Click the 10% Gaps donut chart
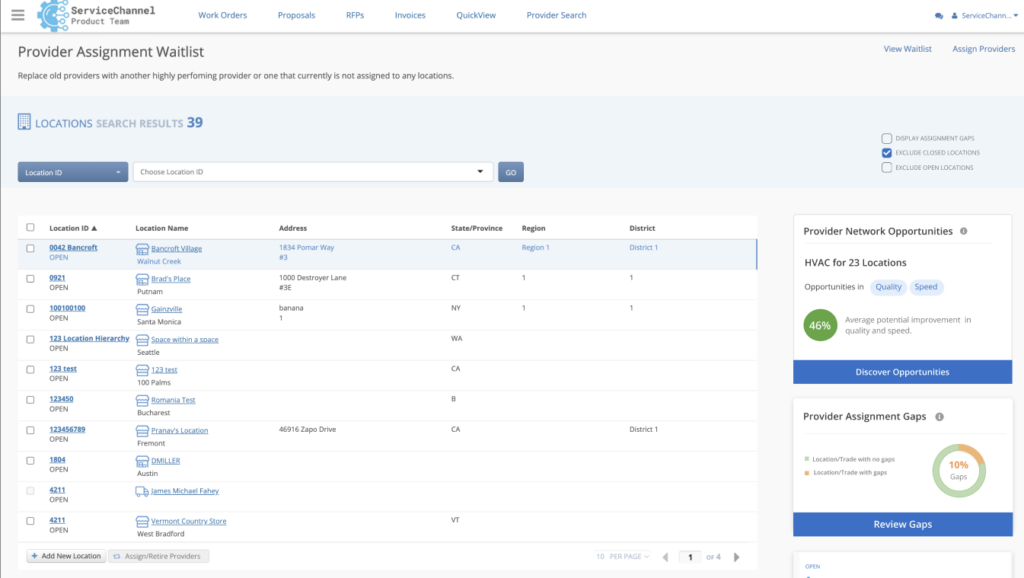The height and width of the screenshot is (578, 1024). click(958, 472)
